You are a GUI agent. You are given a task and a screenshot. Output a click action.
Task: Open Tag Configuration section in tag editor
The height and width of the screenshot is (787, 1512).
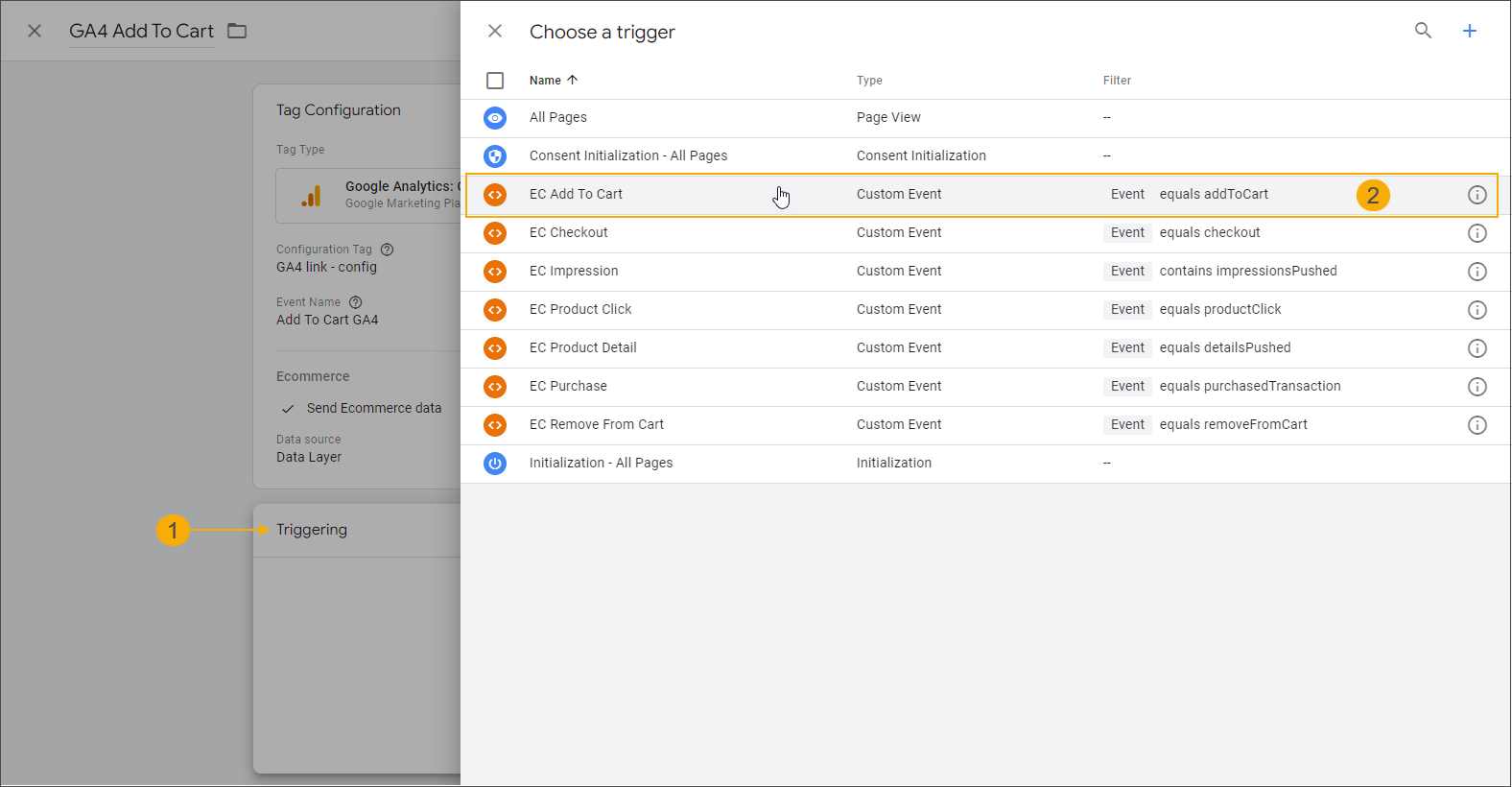coord(339,110)
